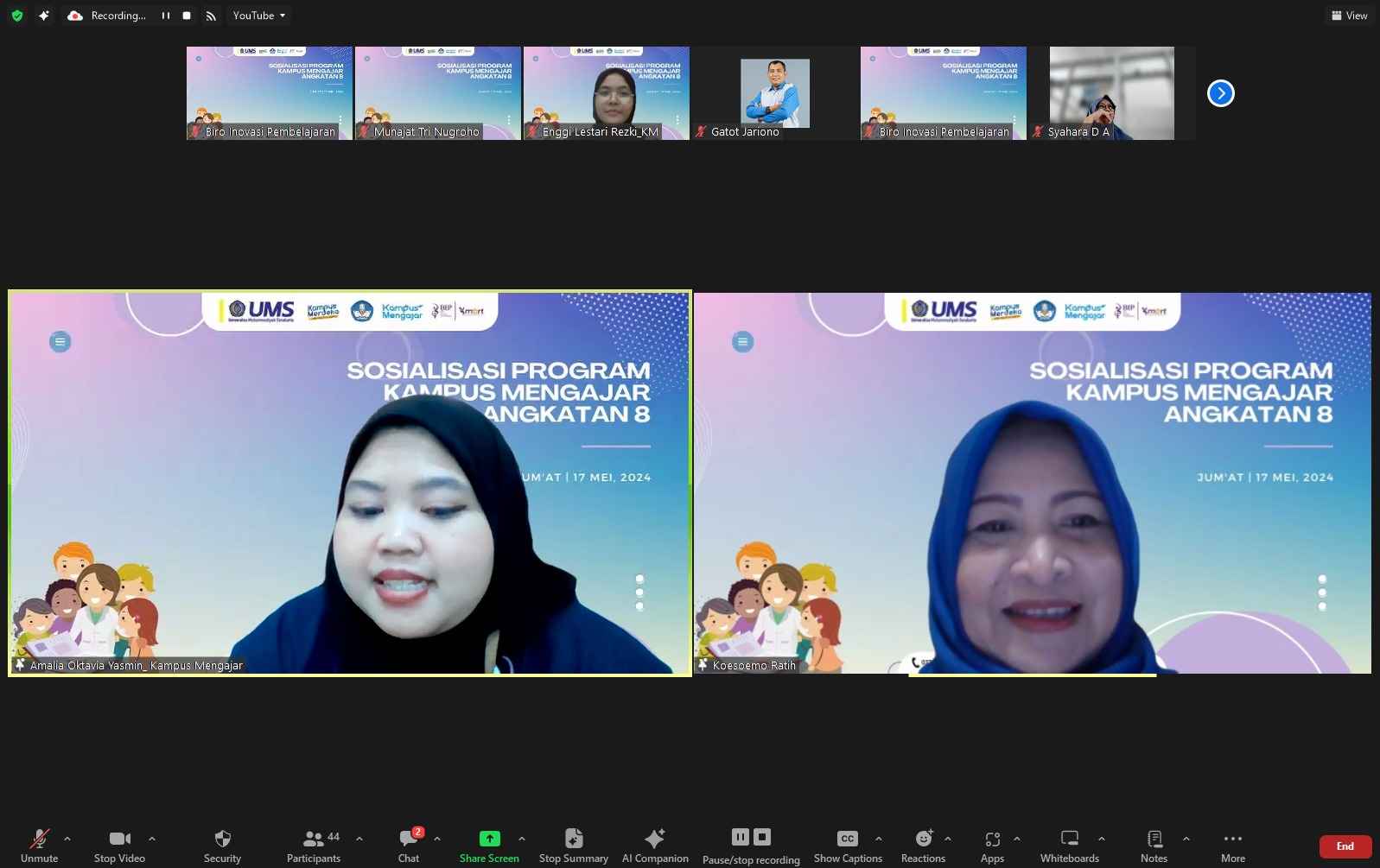
Task: Open AI Companion sparkle icon
Action: [x=655, y=839]
